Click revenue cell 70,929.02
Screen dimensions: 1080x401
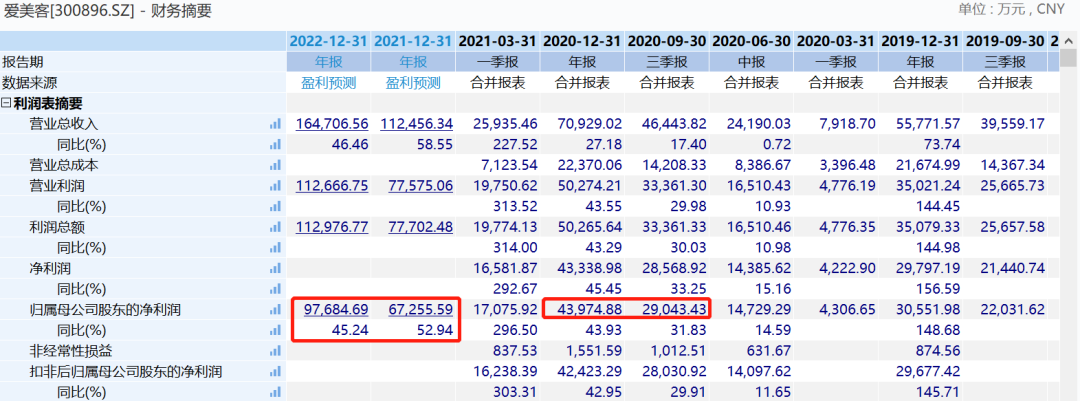tap(590, 124)
